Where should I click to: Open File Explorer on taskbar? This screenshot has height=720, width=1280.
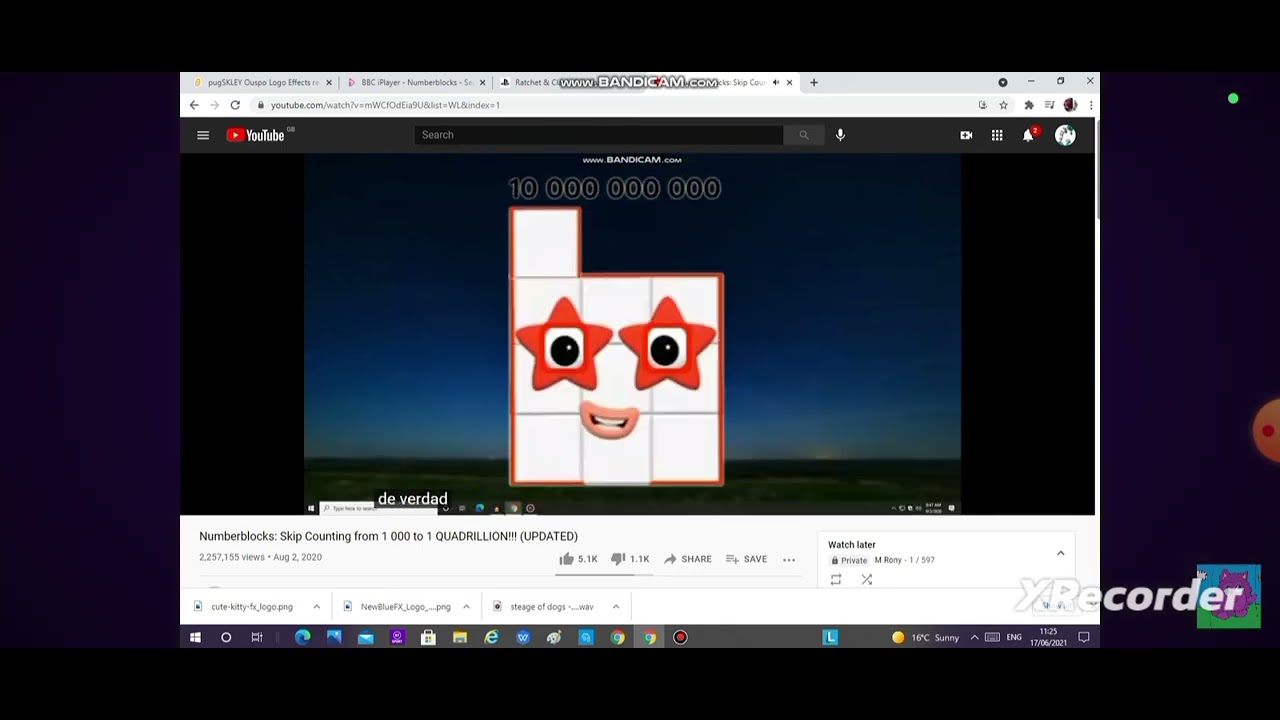click(460, 637)
